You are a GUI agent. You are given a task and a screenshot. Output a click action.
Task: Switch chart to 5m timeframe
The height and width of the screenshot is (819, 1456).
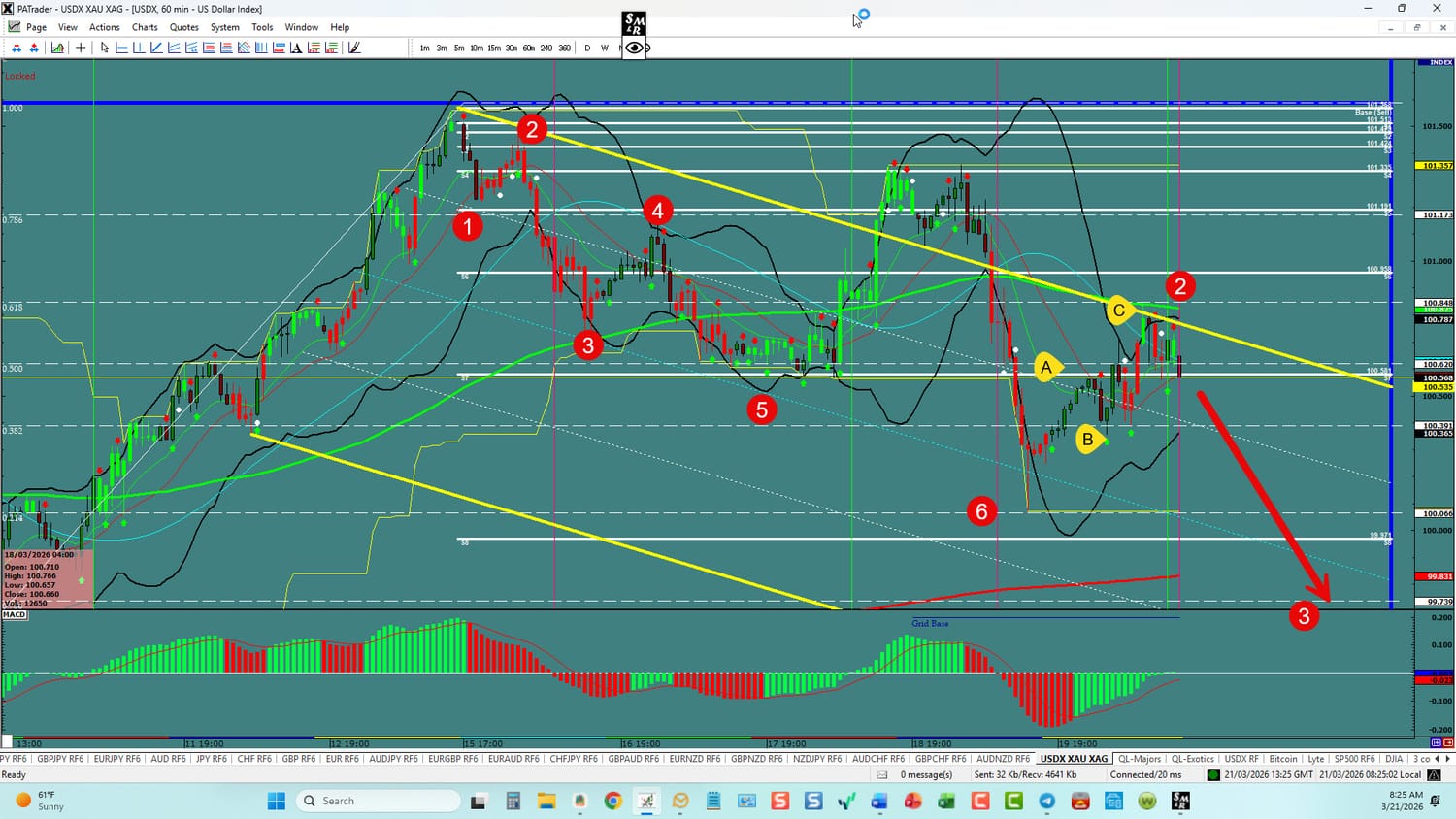click(459, 48)
